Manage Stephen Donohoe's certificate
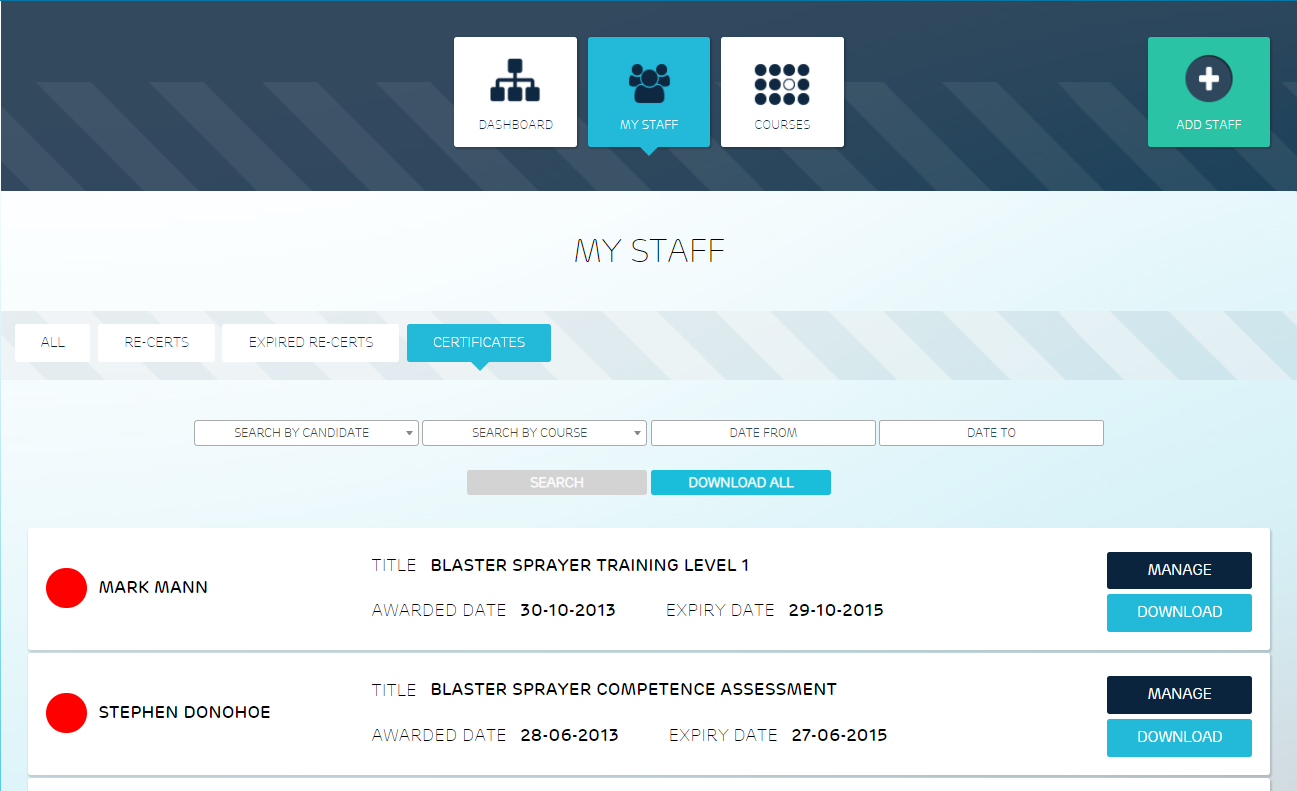The height and width of the screenshot is (791, 1297). point(1179,694)
